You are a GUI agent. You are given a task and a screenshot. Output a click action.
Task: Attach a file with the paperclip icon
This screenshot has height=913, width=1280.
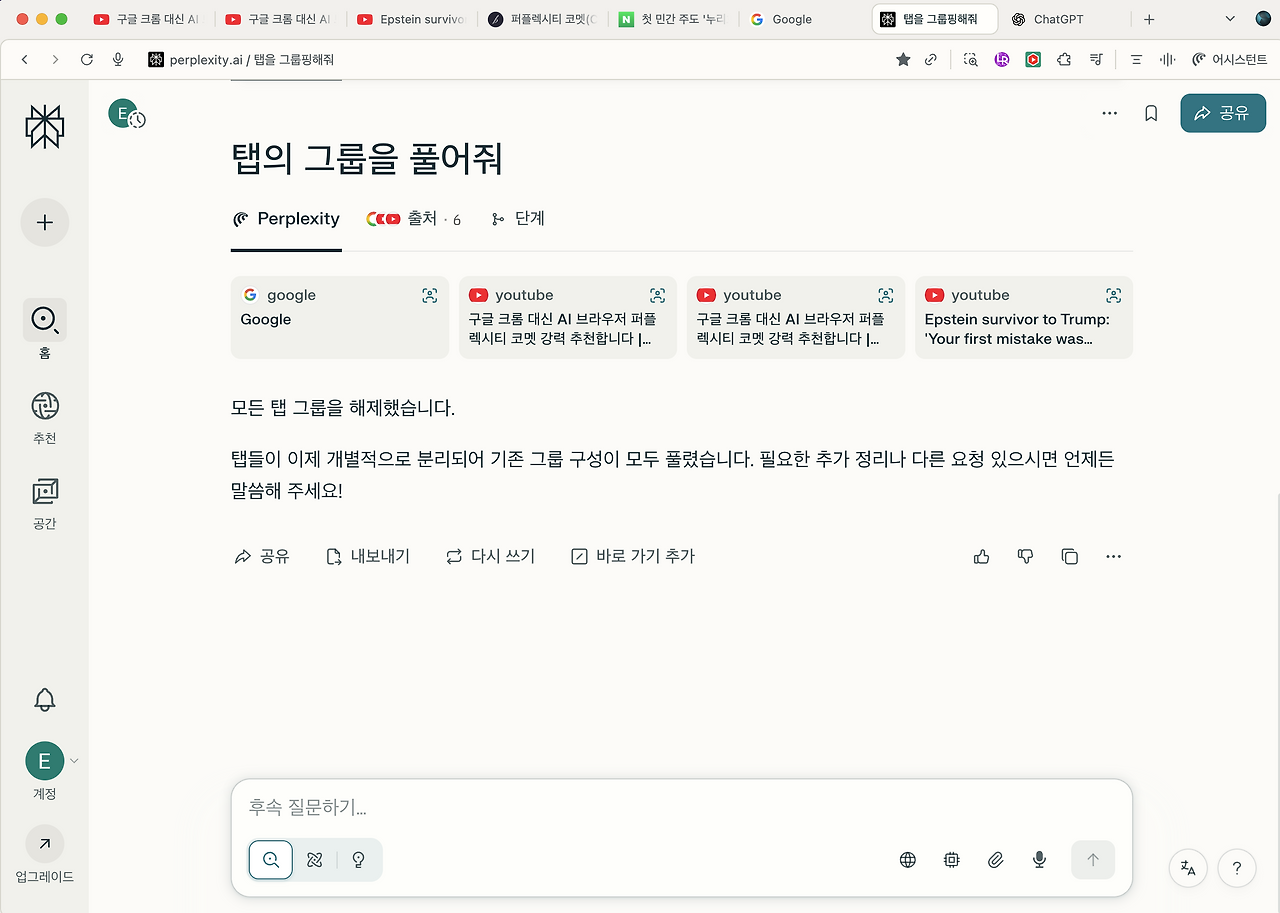[x=995, y=859]
